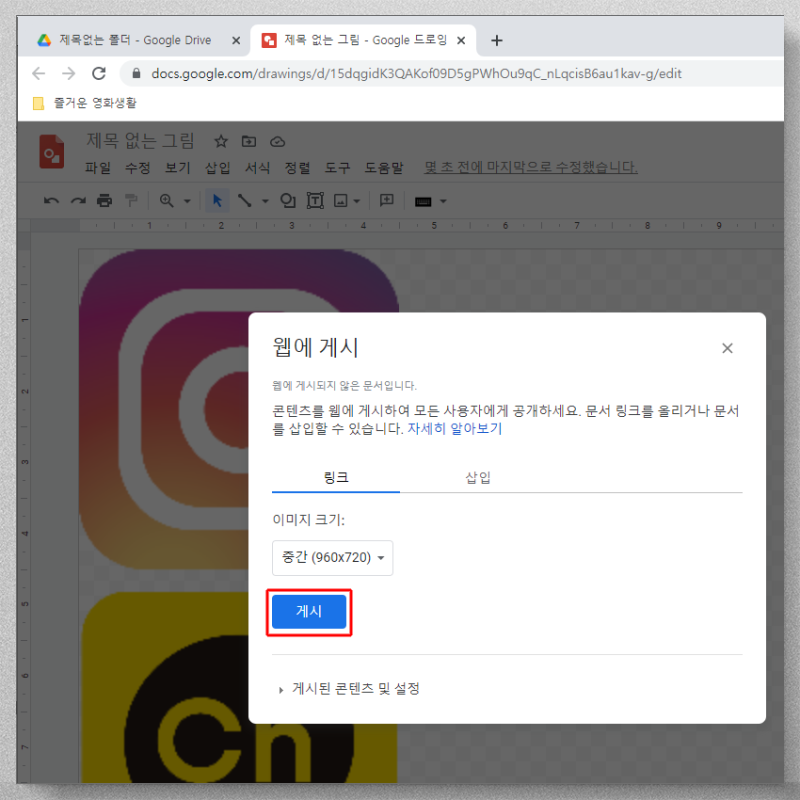
Task: Open the zoom dropdown arrow
Action: (187, 201)
